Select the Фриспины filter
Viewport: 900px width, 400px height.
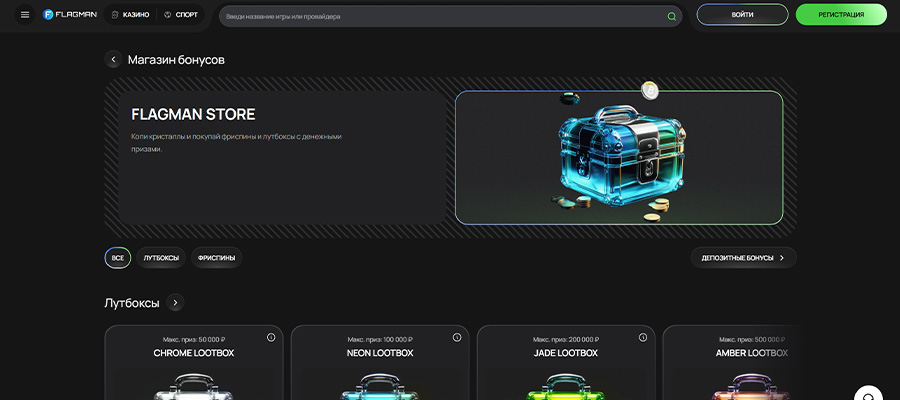pos(216,258)
